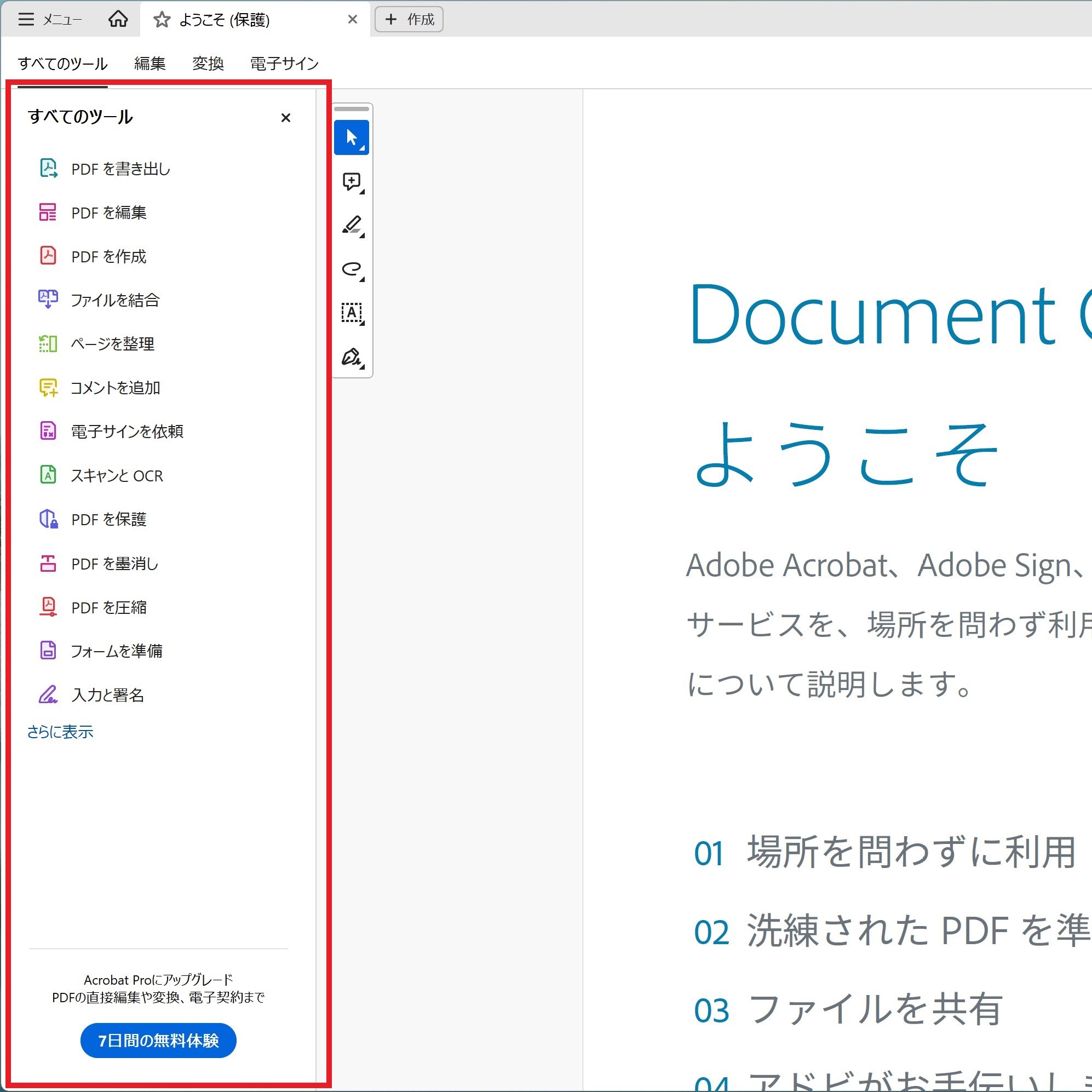This screenshot has height=1092, width=1092.
Task: Go to the Home icon
Action: pyautogui.click(x=118, y=19)
